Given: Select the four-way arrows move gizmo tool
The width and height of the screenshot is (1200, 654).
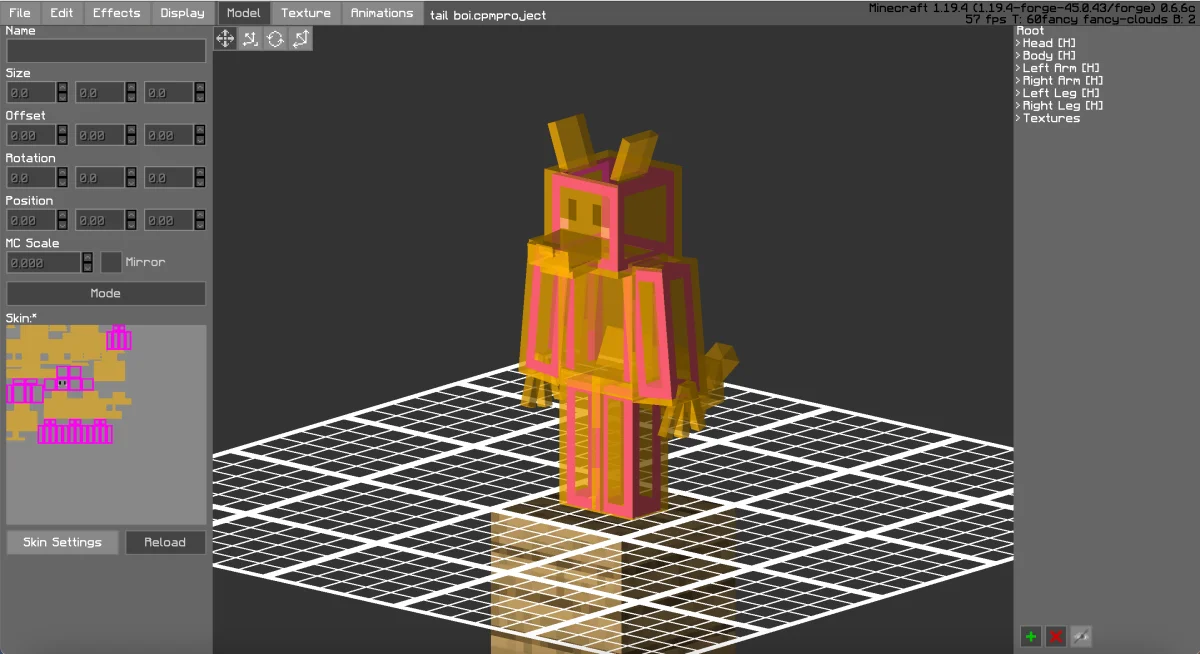Looking at the screenshot, I should (226, 38).
